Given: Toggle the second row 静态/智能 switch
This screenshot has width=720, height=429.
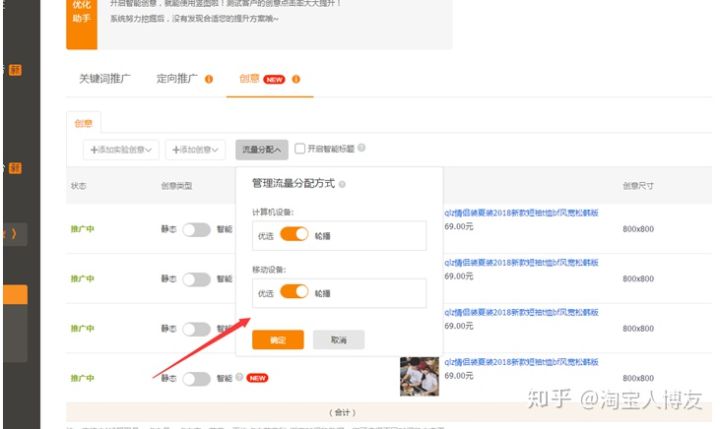Looking at the screenshot, I should coord(197,279).
